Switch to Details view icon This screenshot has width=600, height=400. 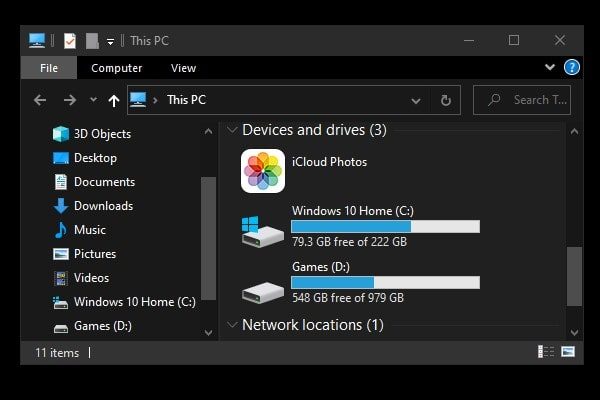pyautogui.click(x=546, y=351)
